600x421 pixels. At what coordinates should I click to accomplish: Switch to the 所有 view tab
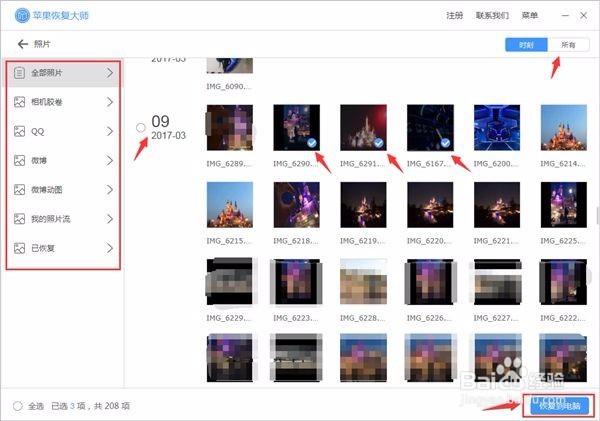pos(568,45)
